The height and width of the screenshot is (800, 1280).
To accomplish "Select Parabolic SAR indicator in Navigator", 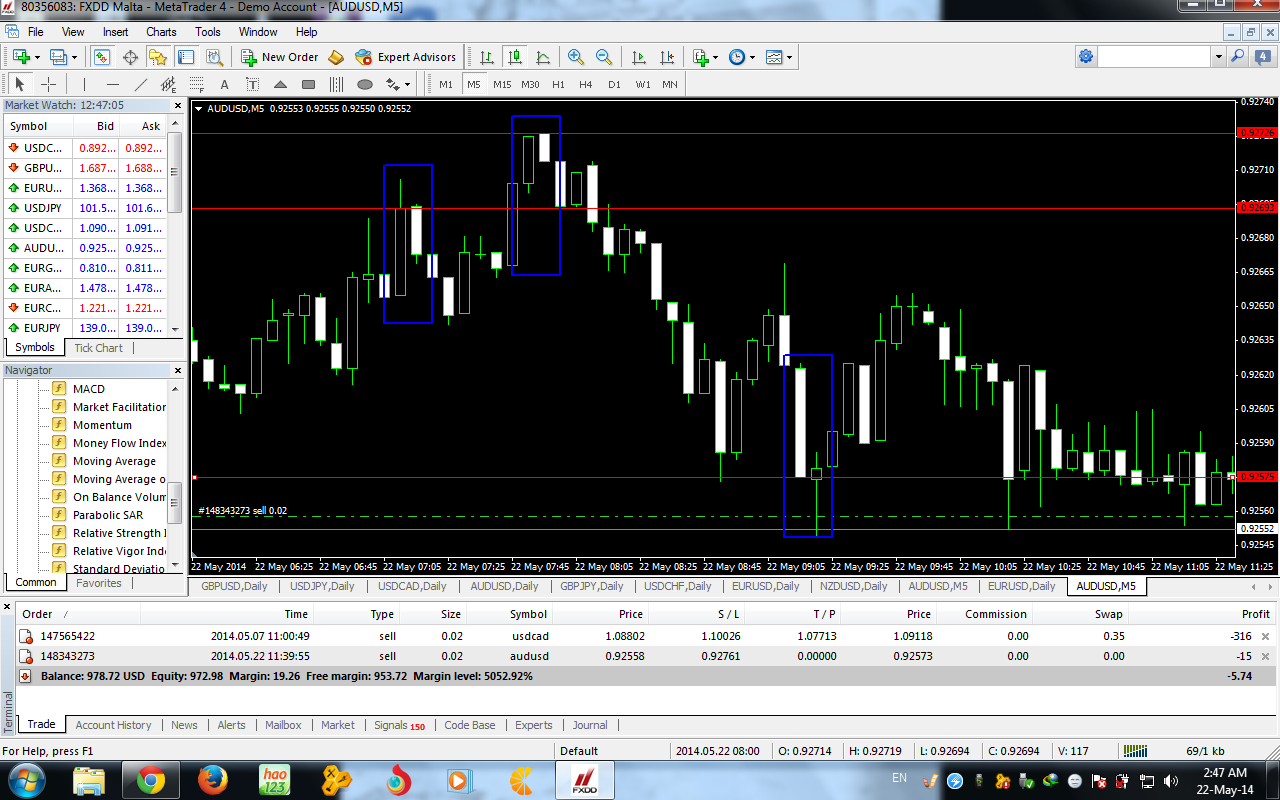I will coord(108,515).
